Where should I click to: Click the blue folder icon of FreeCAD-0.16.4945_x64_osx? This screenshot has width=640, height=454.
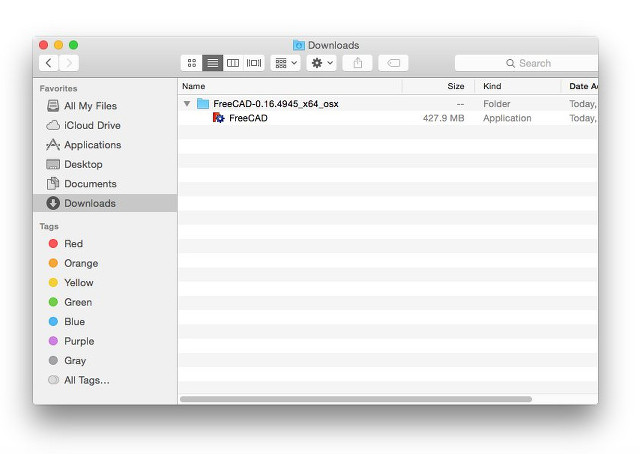point(203,104)
